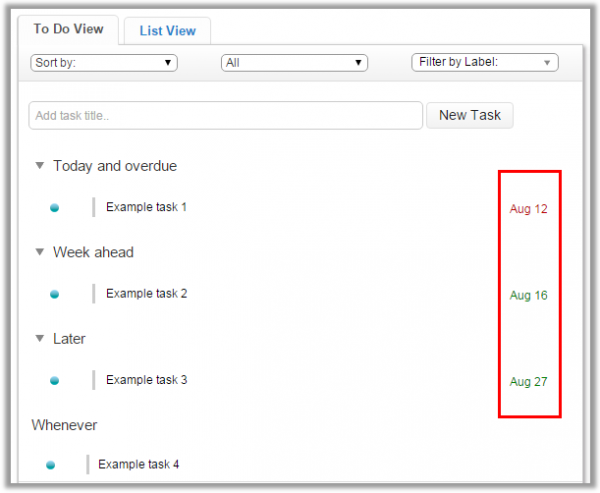Select the To Do View tab

click(x=68, y=29)
